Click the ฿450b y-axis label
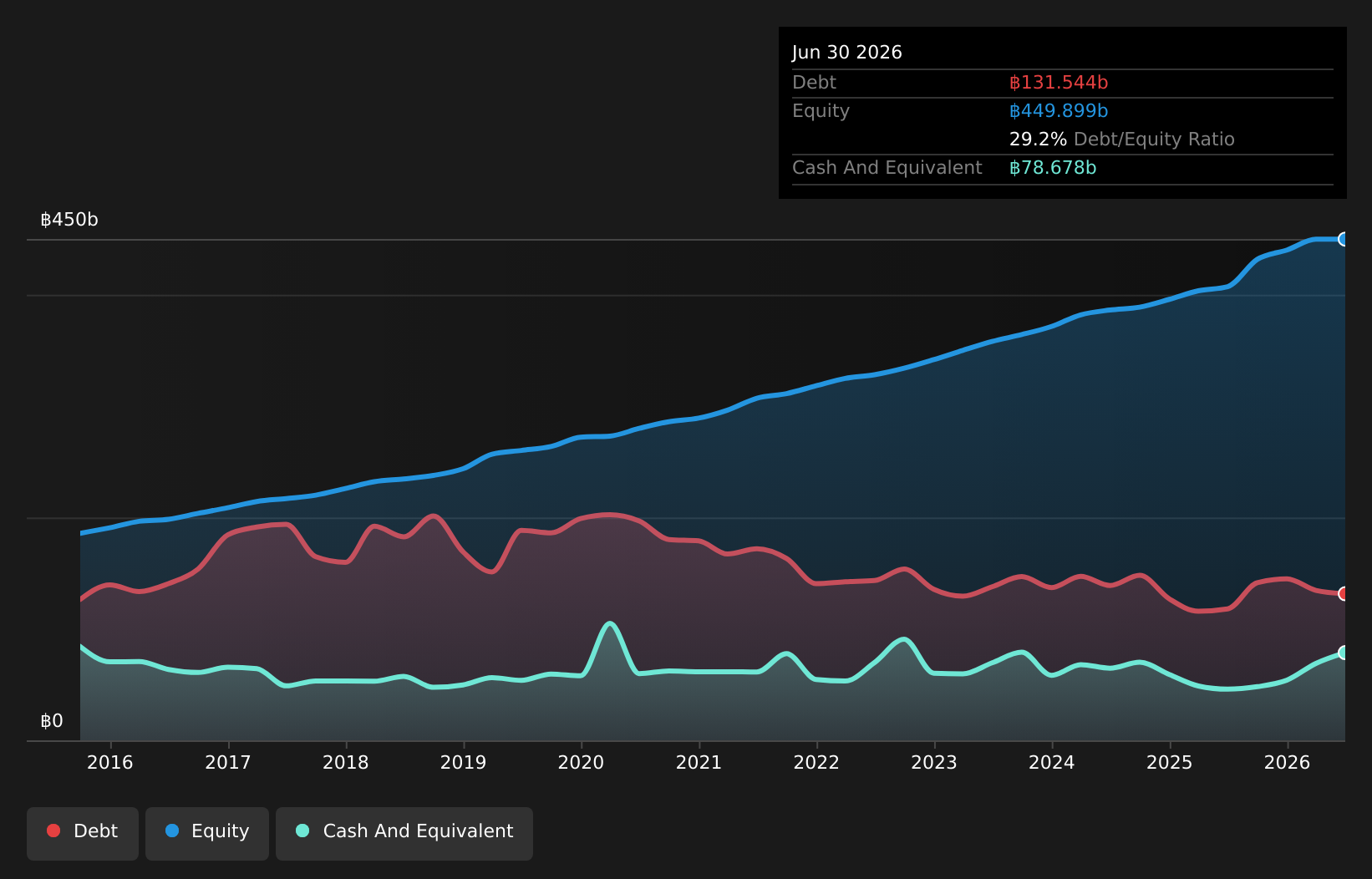 click(69, 220)
